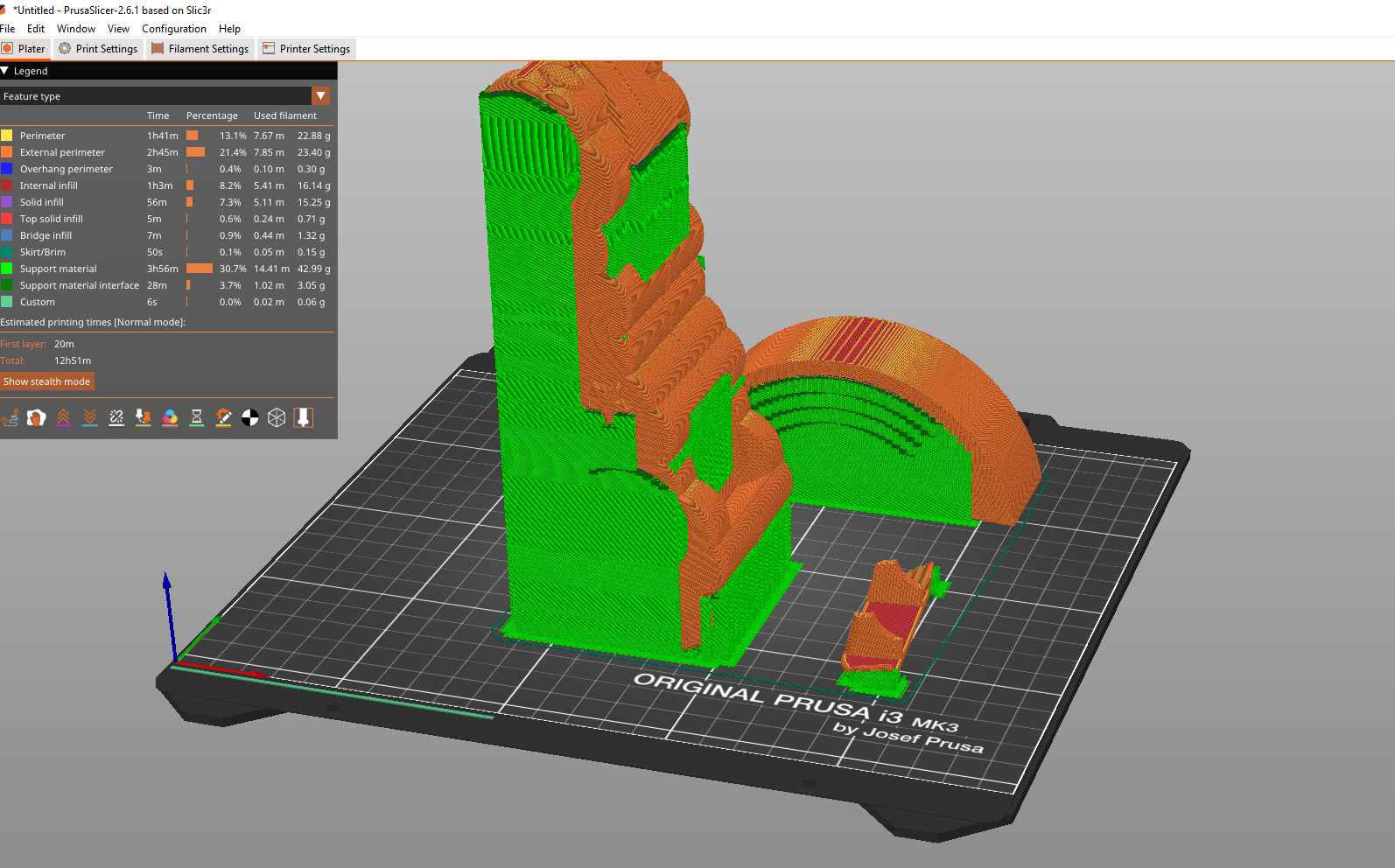Switch to the Print Settings tab
1395x868 pixels.
click(98, 49)
